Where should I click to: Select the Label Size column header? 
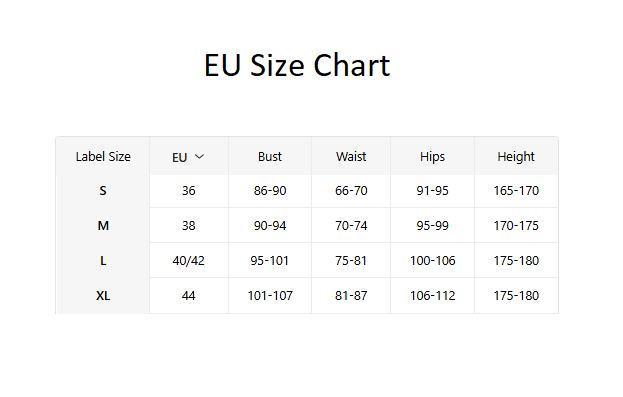click(x=103, y=157)
